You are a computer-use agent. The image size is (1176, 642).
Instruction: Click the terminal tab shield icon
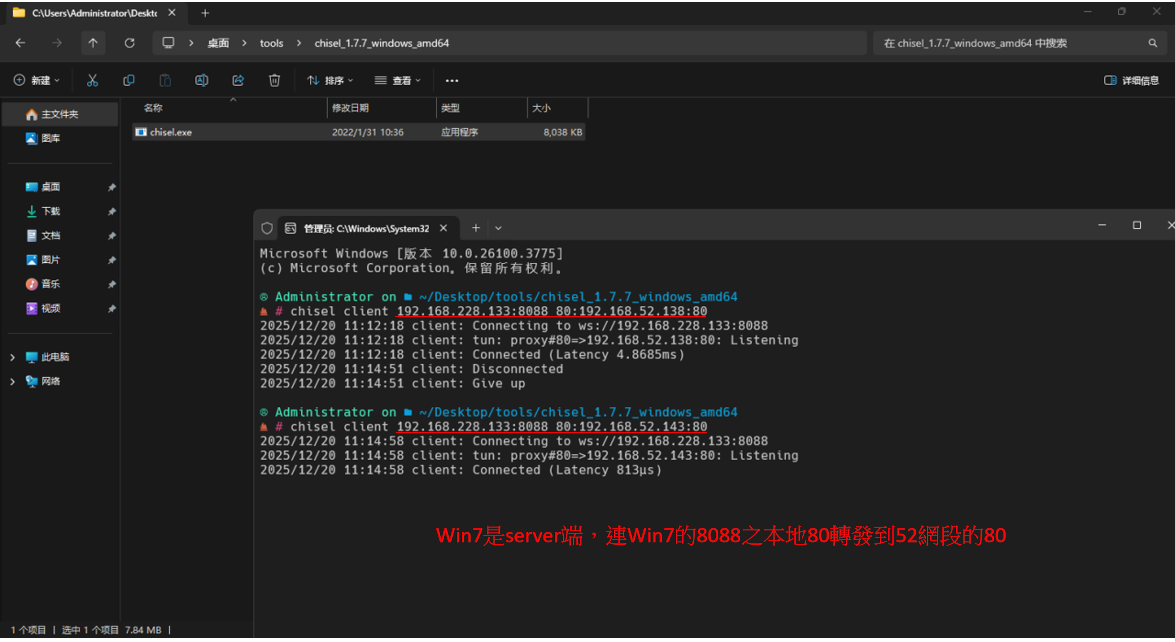[x=266, y=228]
